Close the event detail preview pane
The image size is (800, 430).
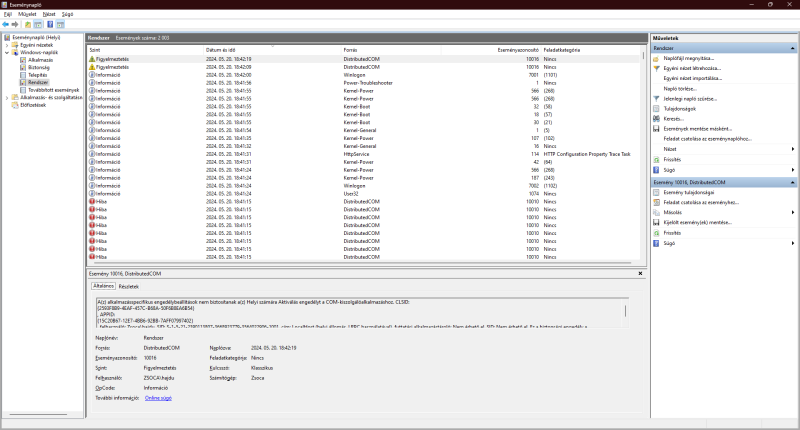[x=640, y=273]
